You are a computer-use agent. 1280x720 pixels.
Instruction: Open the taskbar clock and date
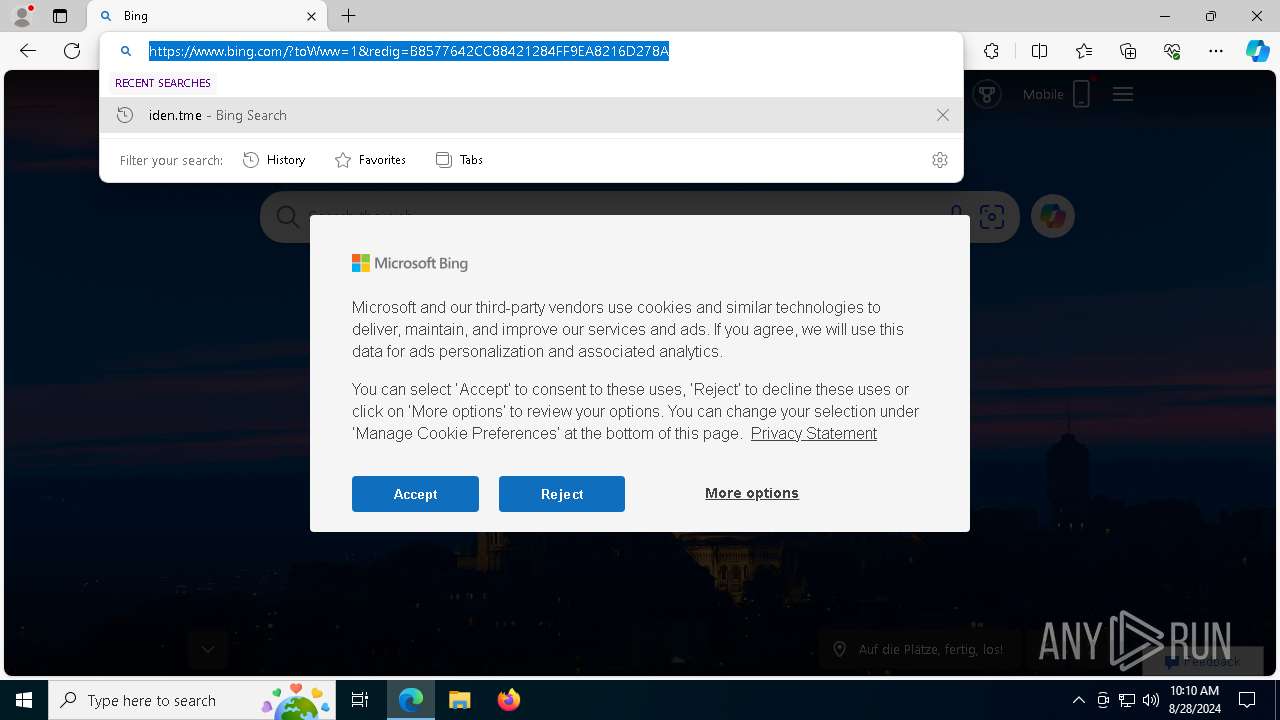coord(1194,700)
